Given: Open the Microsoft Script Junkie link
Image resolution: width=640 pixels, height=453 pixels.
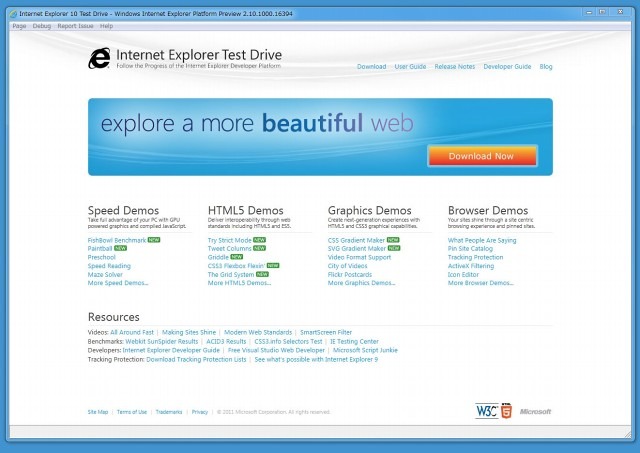Looking at the screenshot, I should [365, 351].
